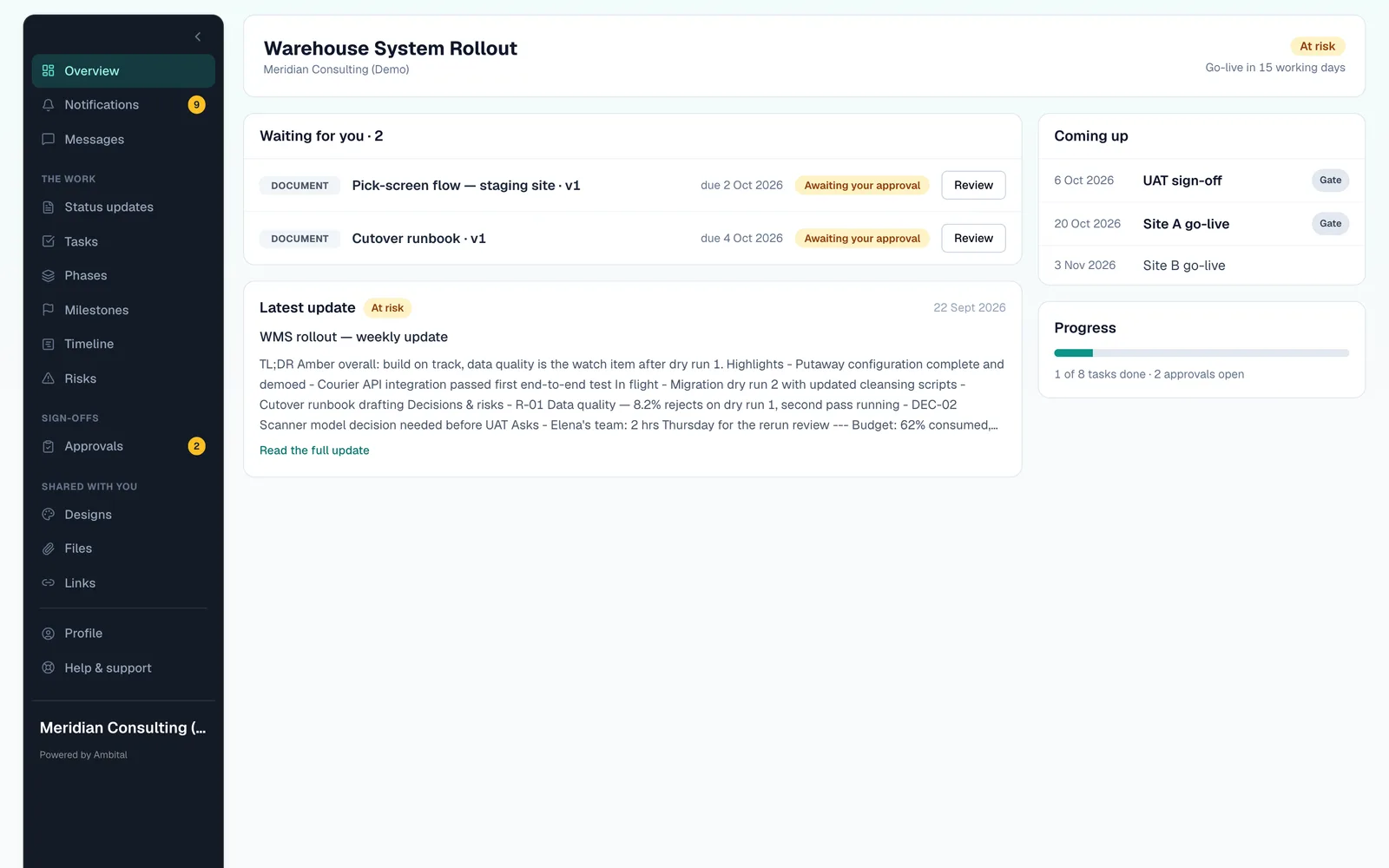Click the Phases layers icon
This screenshot has width=1389, height=868.
49,276
